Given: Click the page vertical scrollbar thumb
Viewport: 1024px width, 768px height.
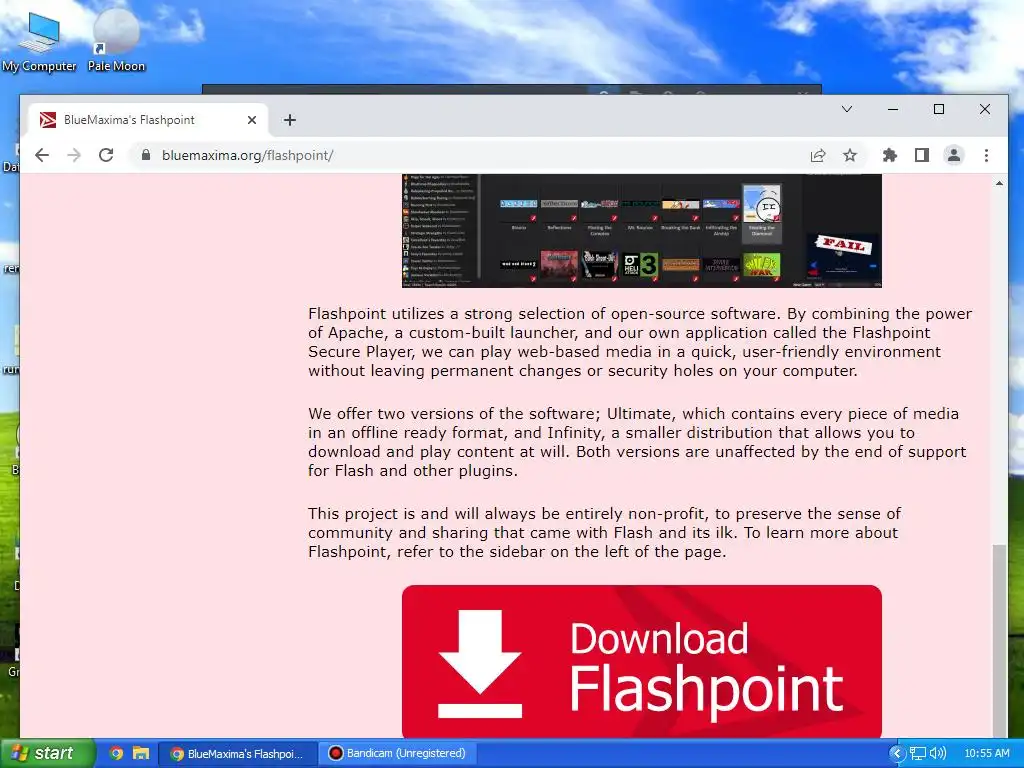Looking at the screenshot, I should click(x=999, y=640).
